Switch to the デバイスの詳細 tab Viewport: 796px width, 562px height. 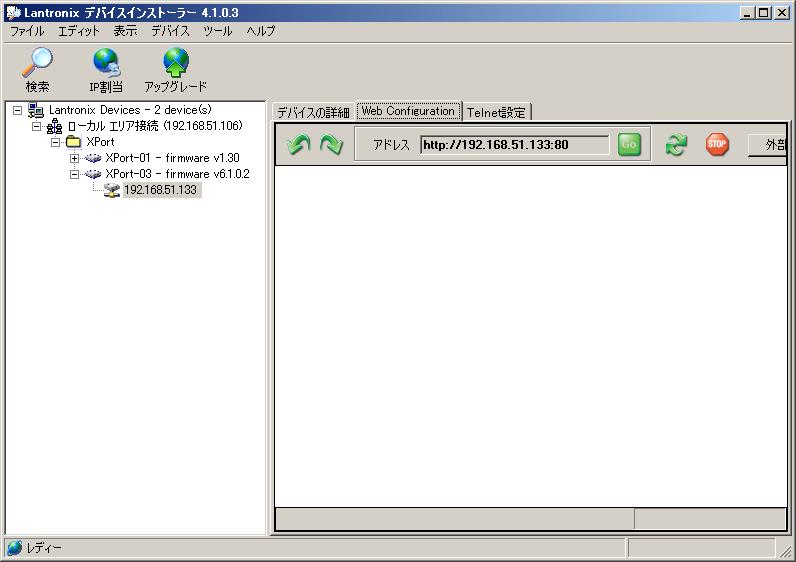(313, 112)
